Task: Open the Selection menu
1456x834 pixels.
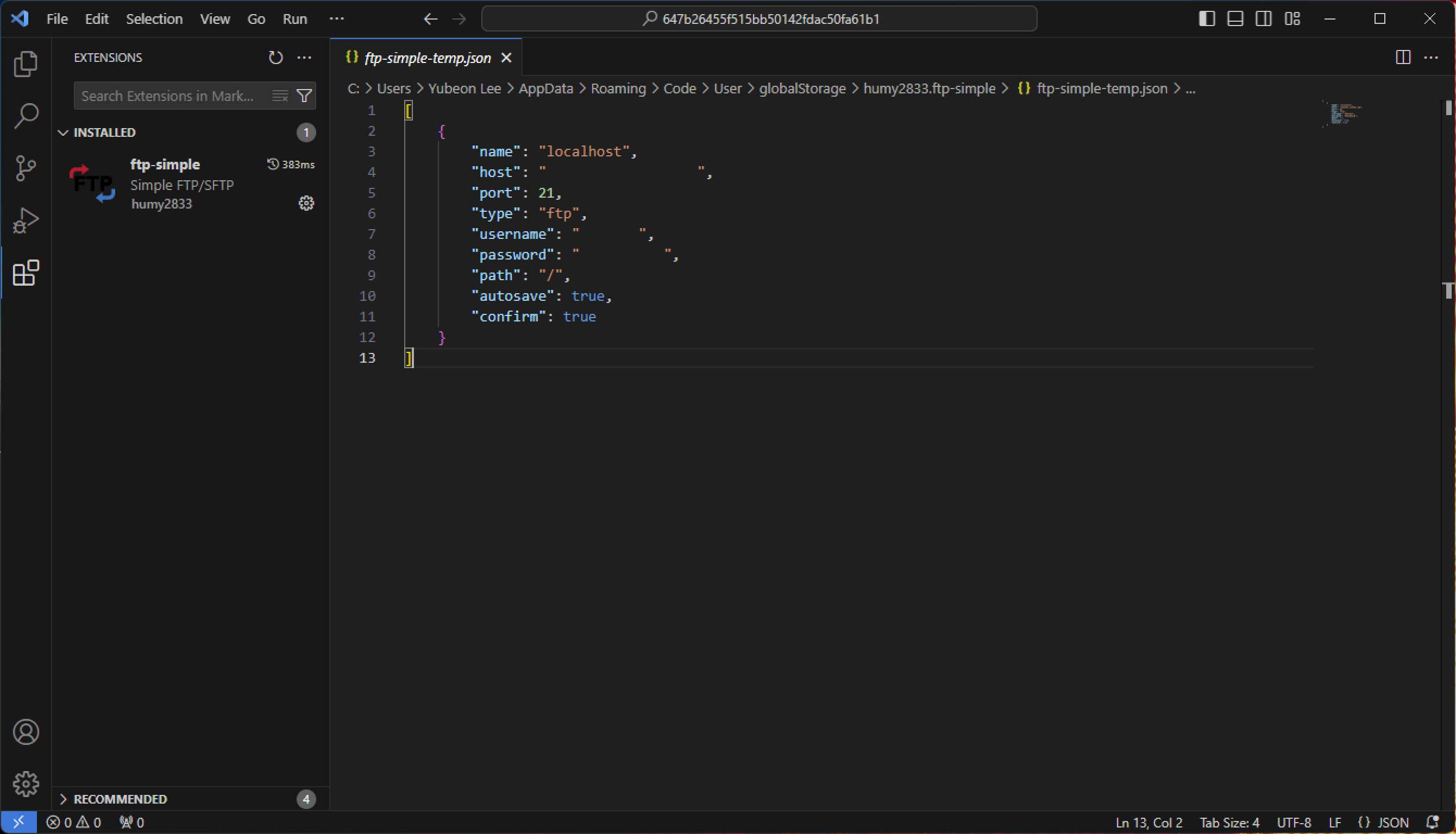Action: pyautogui.click(x=154, y=19)
